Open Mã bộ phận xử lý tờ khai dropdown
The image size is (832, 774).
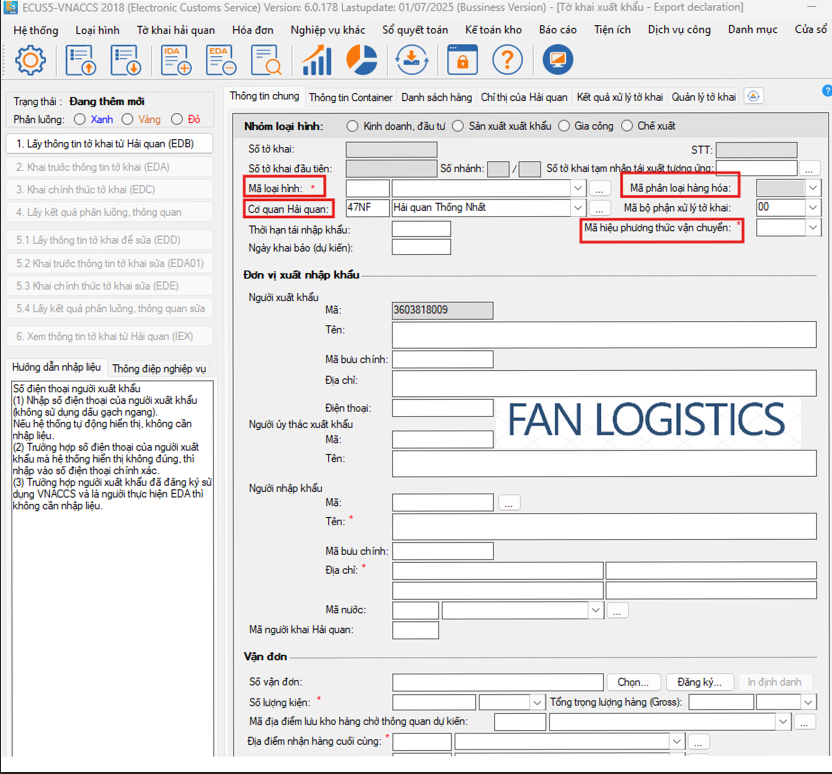coord(813,208)
